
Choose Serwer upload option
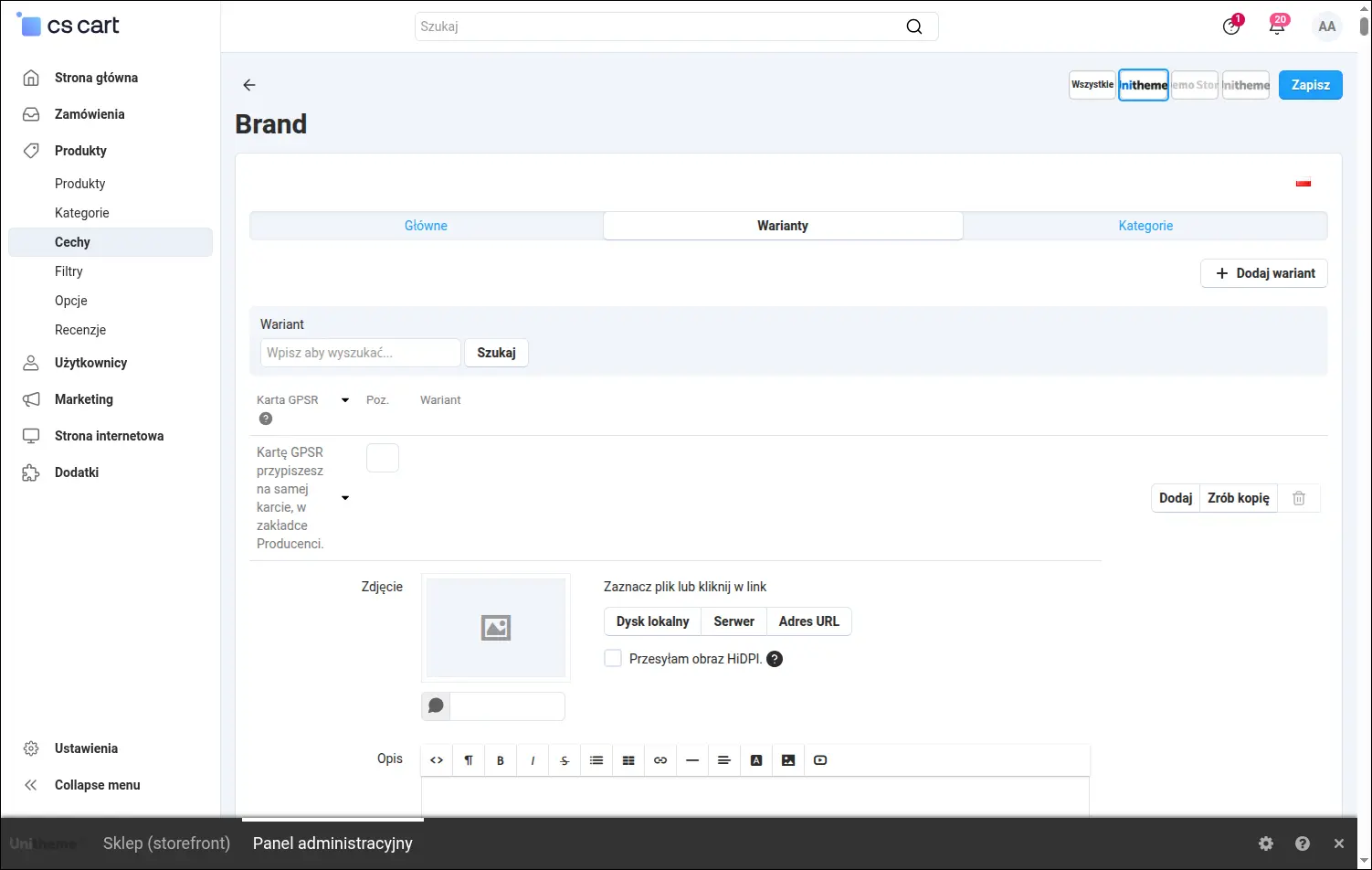(733, 621)
